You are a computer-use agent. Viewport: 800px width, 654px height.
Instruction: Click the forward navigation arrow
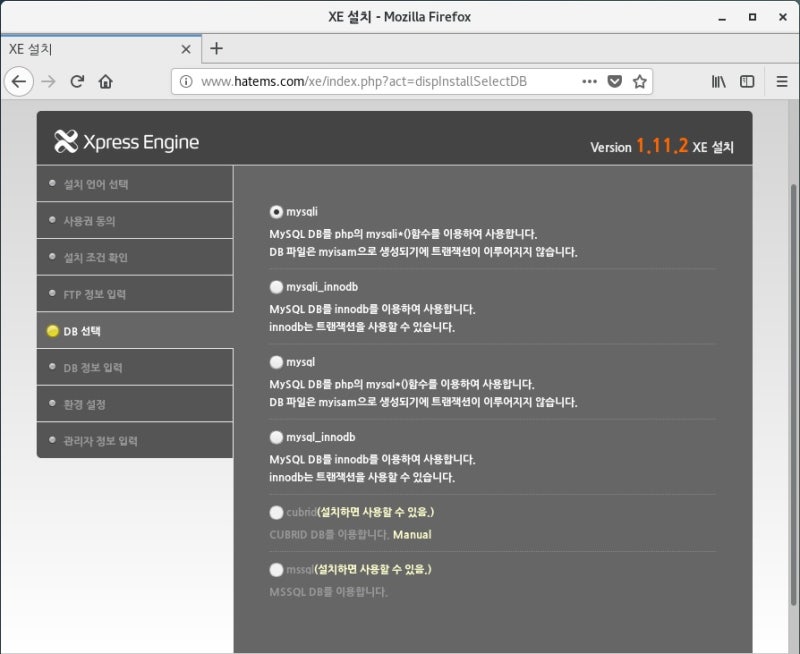(x=48, y=81)
